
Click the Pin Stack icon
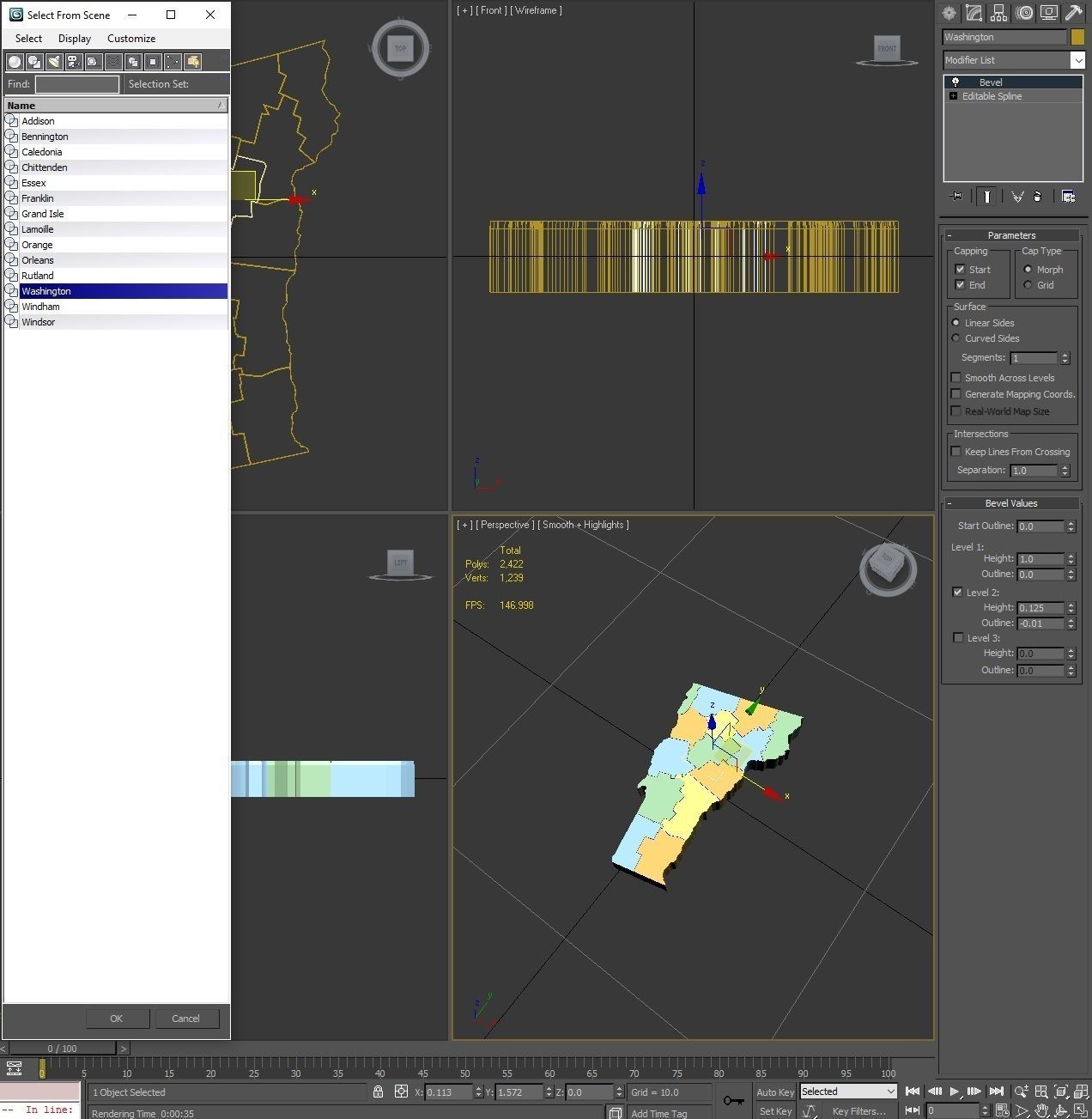coord(956,197)
